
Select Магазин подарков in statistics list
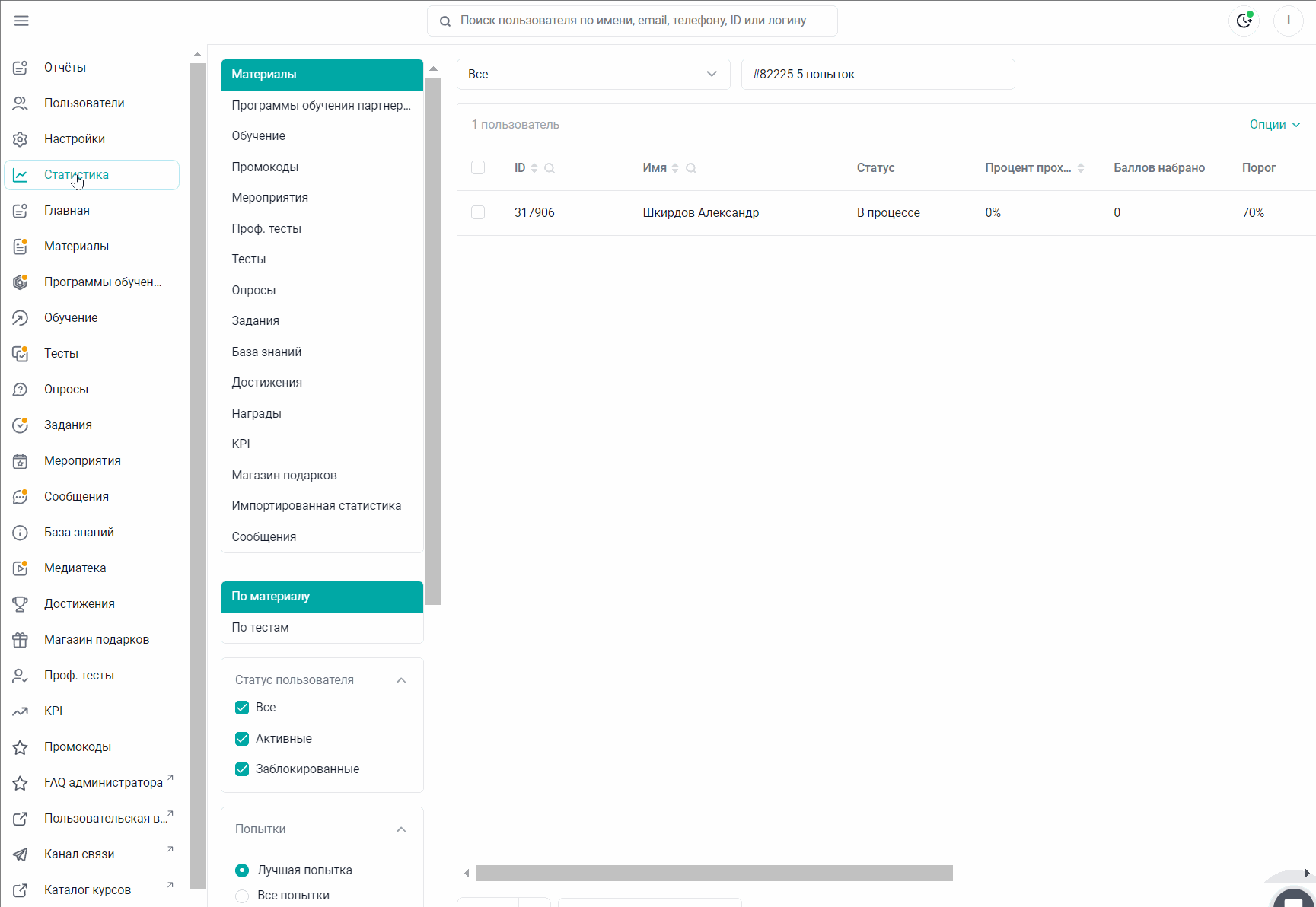(322, 476)
